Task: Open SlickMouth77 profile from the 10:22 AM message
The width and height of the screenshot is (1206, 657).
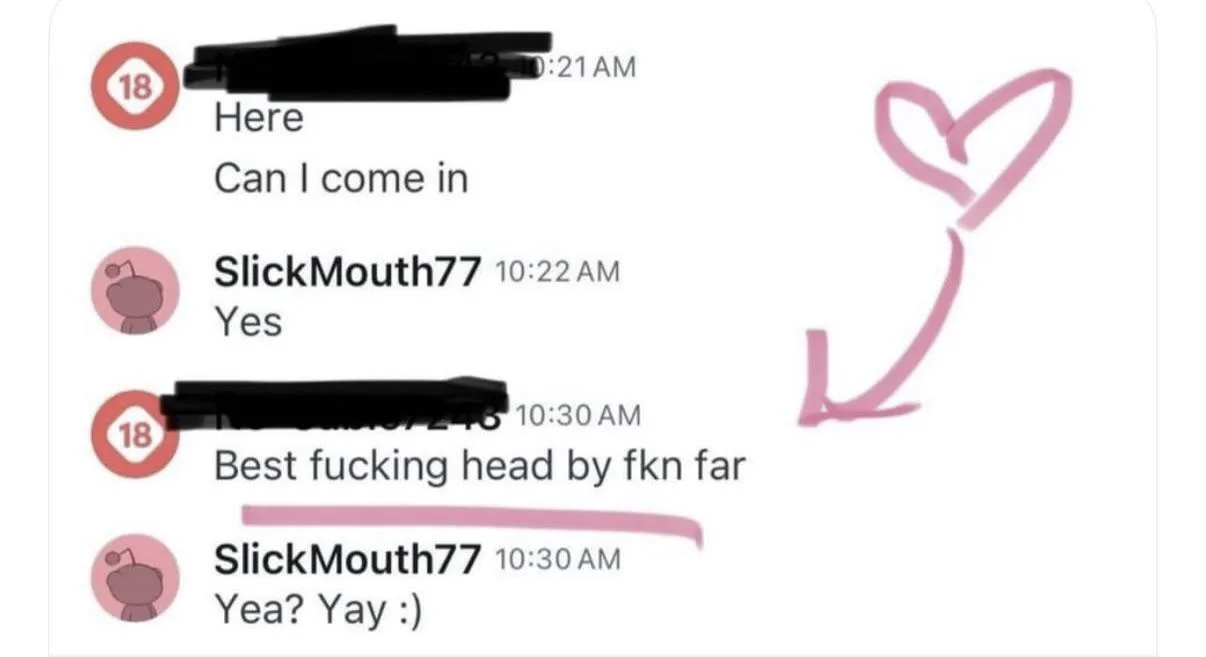Action: coord(347,271)
